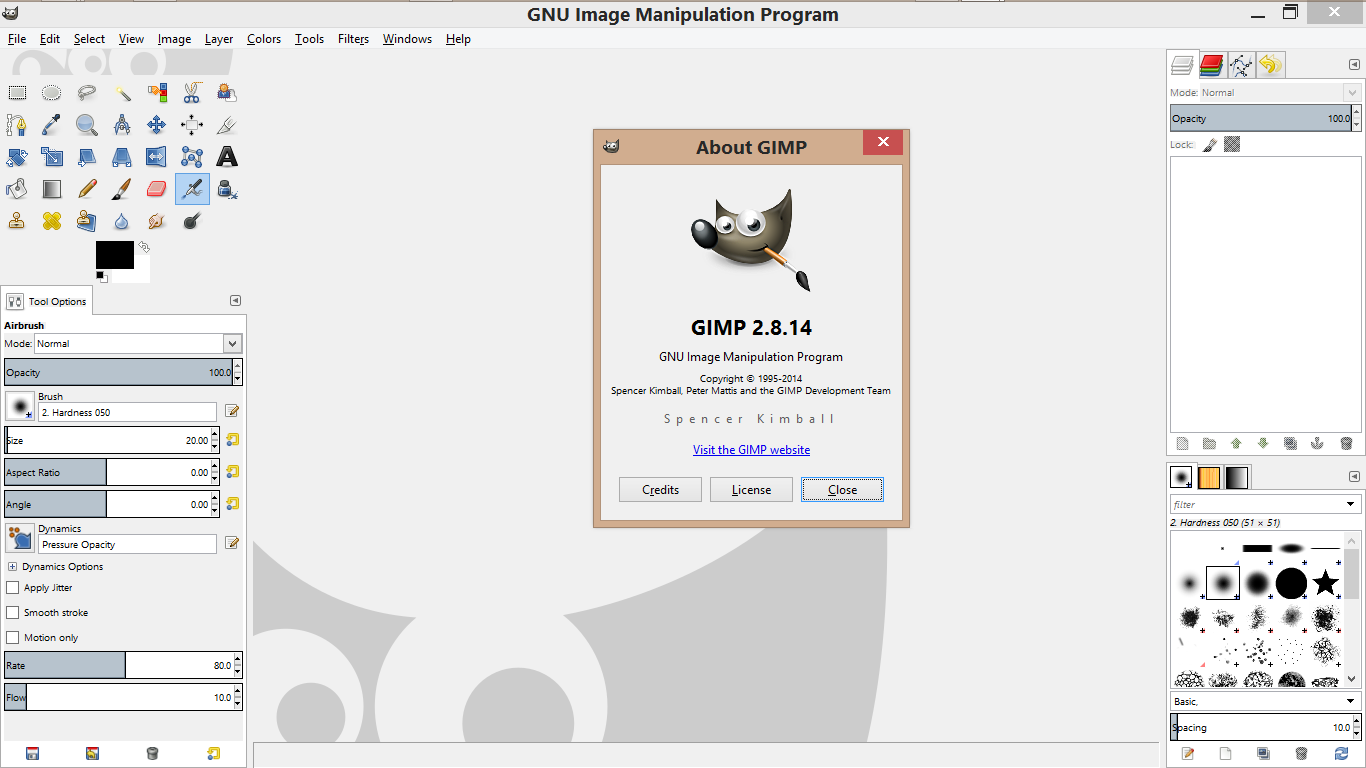
Task: Open the File menu
Action: 17,39
